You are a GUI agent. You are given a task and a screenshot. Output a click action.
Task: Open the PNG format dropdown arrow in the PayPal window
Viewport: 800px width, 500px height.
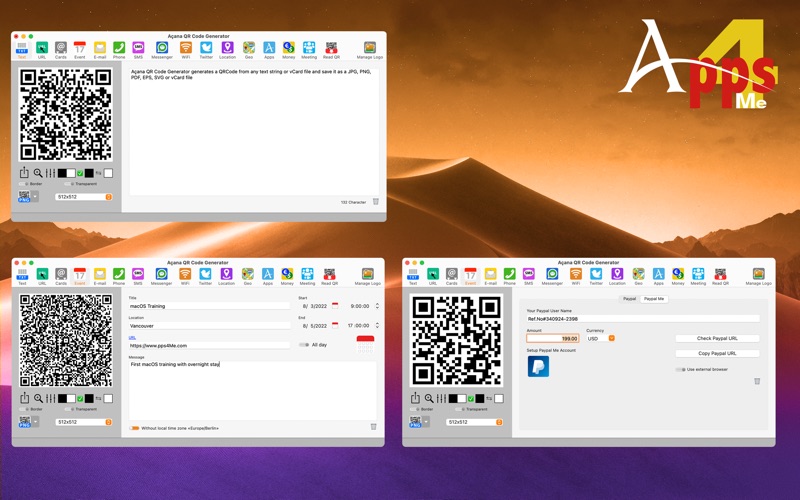pyautogui.click(x=426, y=422)
